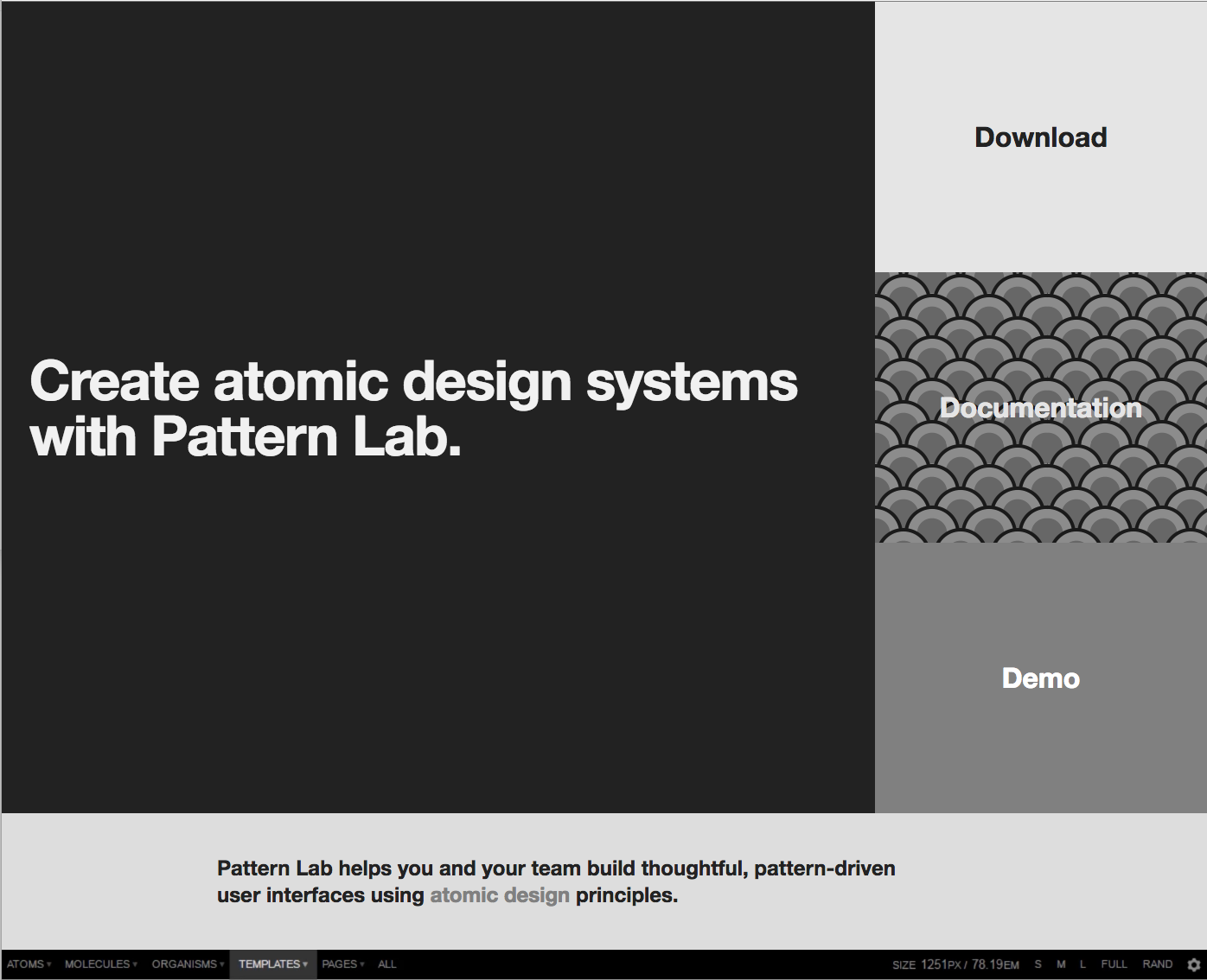Open the Templates dropdown menu
Viewport: 1207px width, 980px height.
(x=273, y=964)
